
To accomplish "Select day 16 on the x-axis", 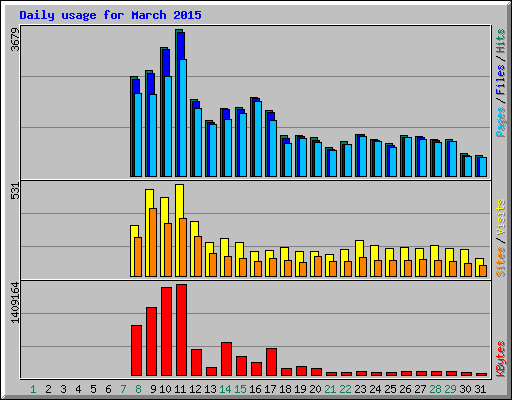I will tap(255, 389).
